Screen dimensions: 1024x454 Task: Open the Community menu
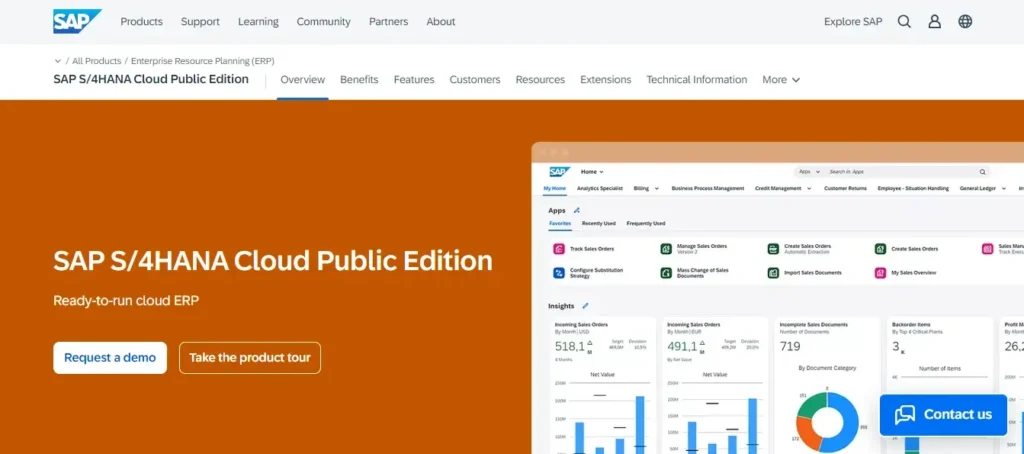point(323,22)
